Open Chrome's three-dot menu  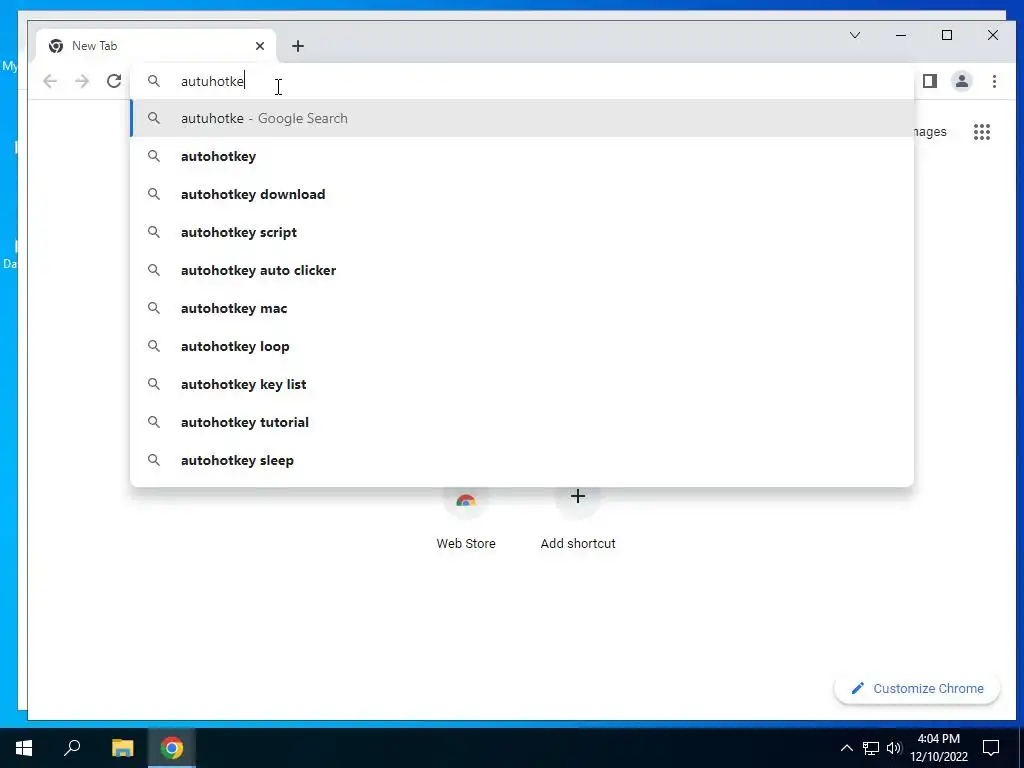(994, 81)
